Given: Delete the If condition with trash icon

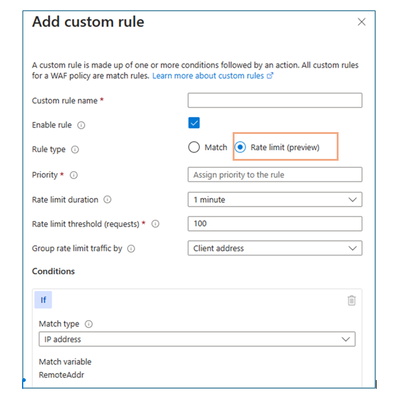Looking at the screenshot, I should [351, 300].
